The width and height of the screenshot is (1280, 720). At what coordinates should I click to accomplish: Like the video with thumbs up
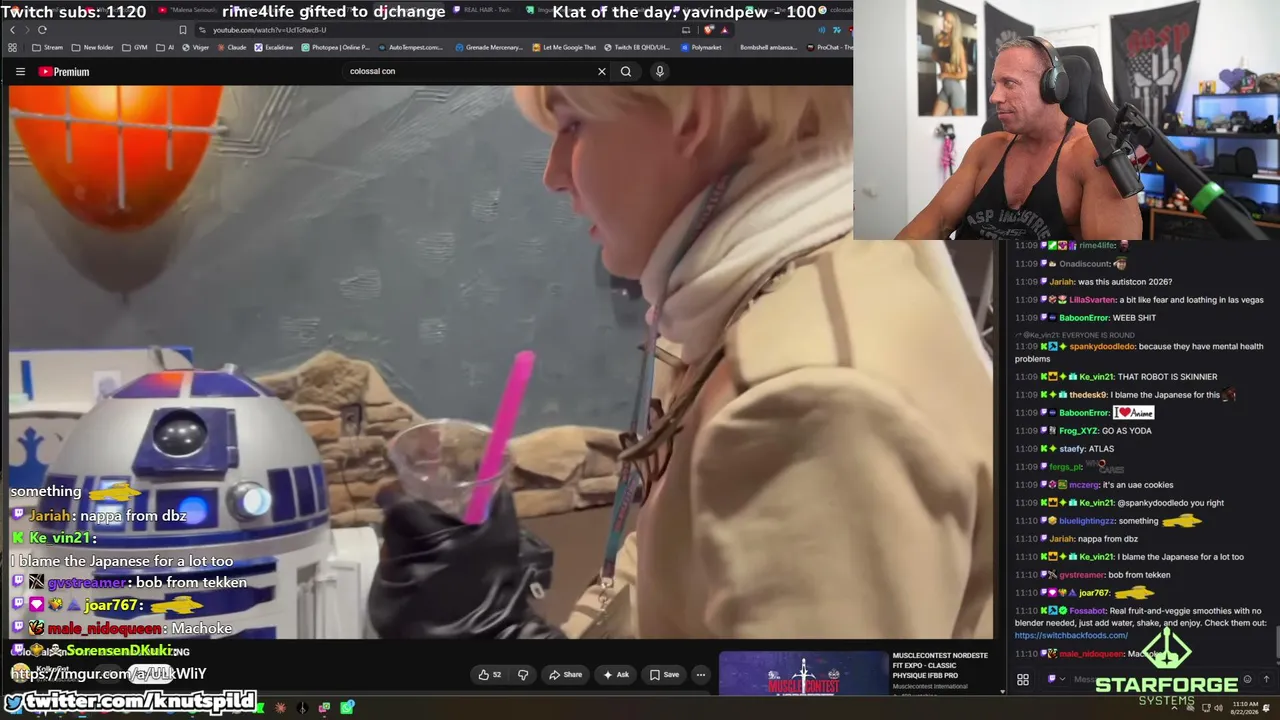489,675
